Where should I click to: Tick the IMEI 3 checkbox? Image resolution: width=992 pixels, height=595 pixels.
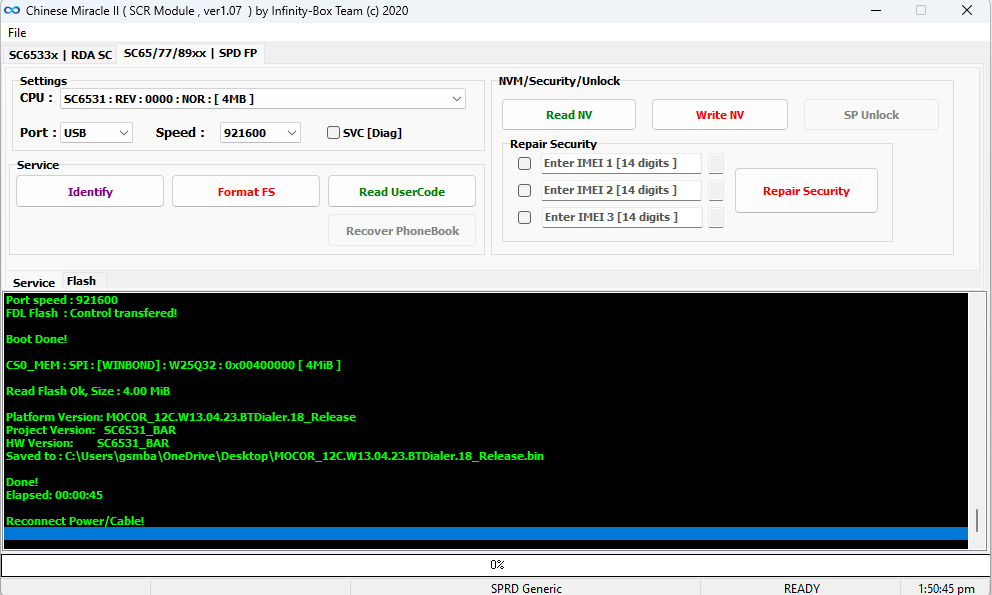pos(524,218)
